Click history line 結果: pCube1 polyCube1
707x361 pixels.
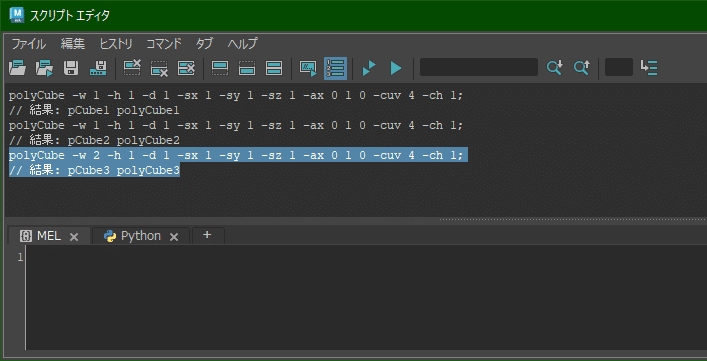click(x=94, y=110)
